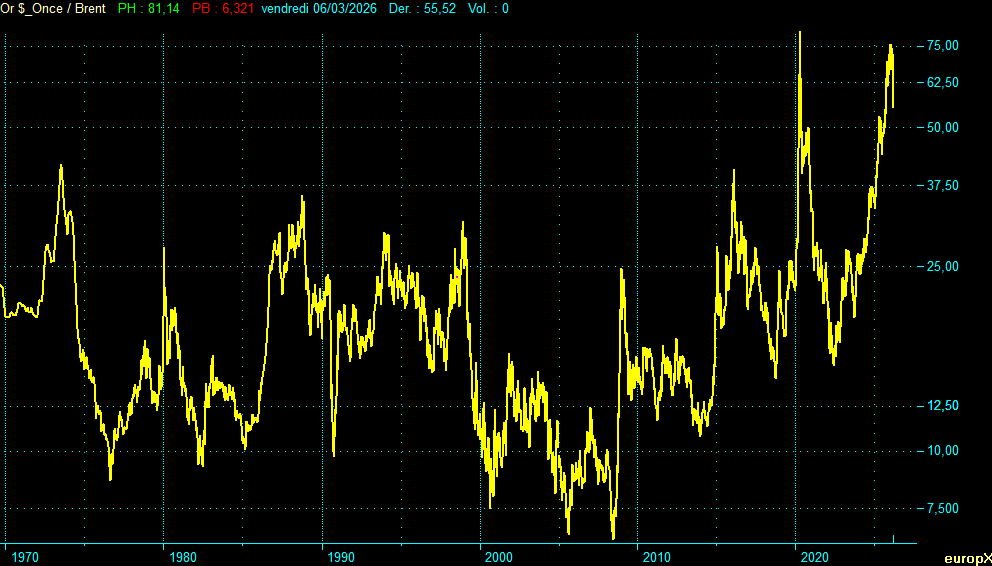Click the 62,50 price axis label
This screenshot has width=992, height=566.
(943, 82)
